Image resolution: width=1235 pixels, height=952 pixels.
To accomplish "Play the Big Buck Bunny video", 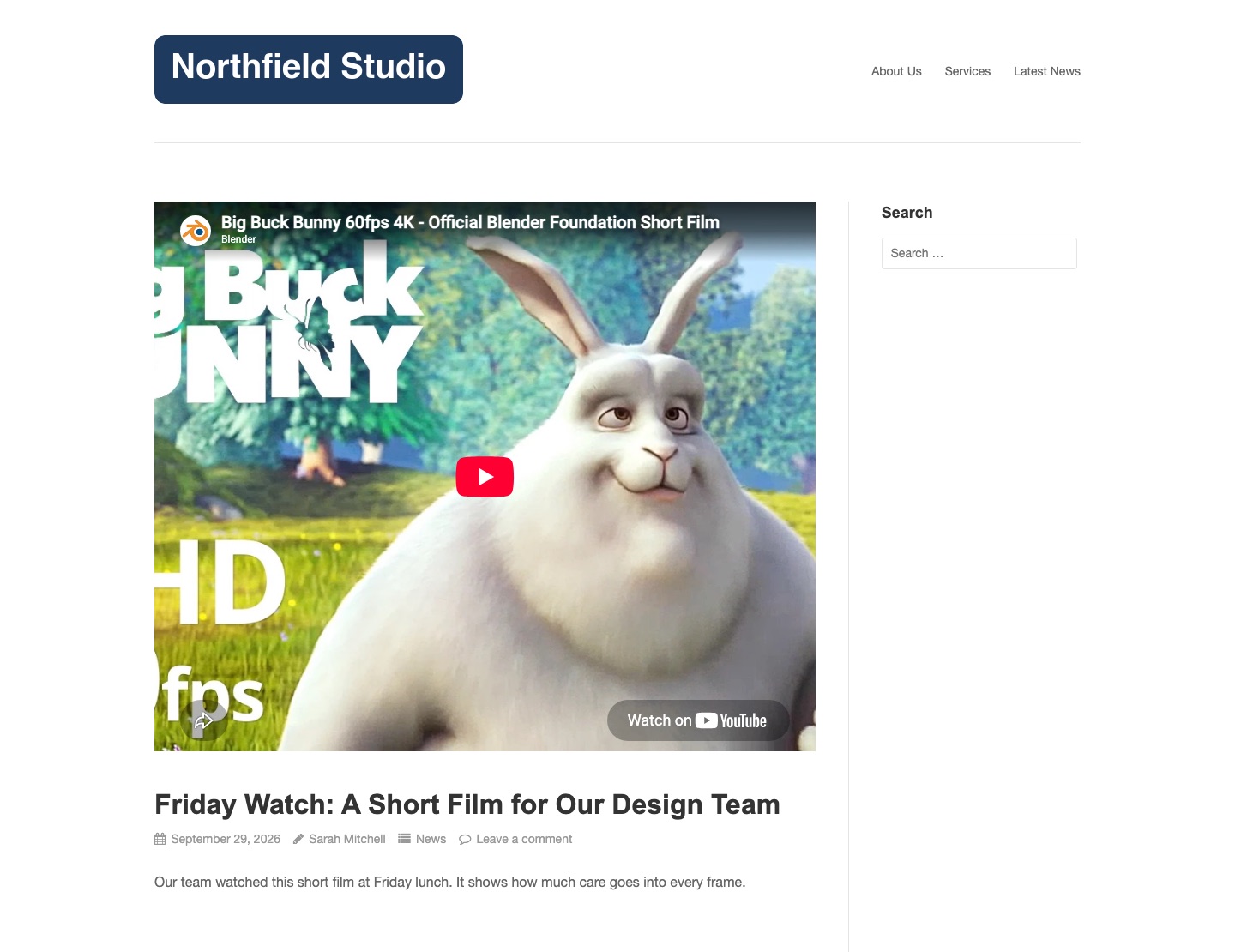I will click(x=485, y=477).
